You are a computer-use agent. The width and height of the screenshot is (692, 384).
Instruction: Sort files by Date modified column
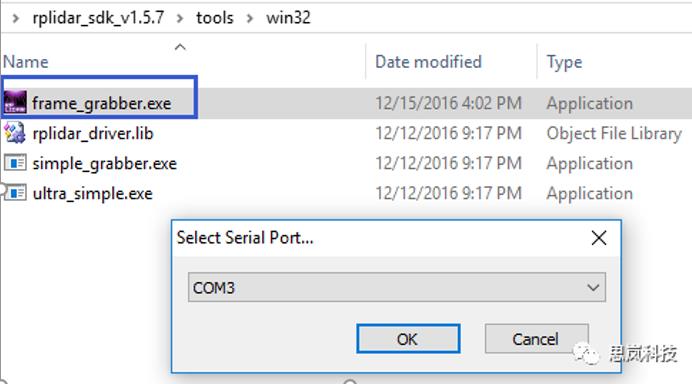pyautogui.click(x=428, y=62)
